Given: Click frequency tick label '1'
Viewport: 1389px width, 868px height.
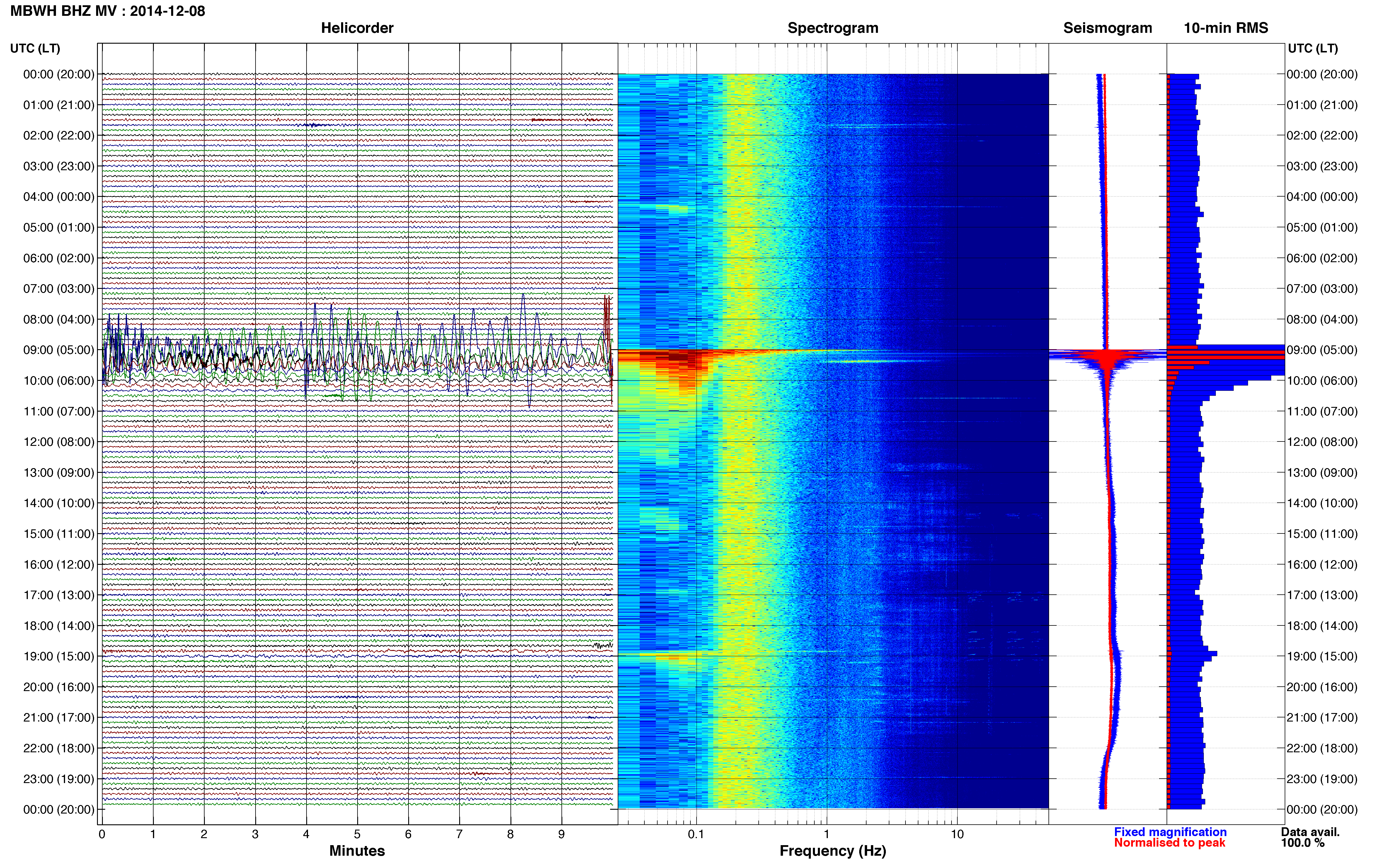Looking at the screenshot, I should (826, 834).
